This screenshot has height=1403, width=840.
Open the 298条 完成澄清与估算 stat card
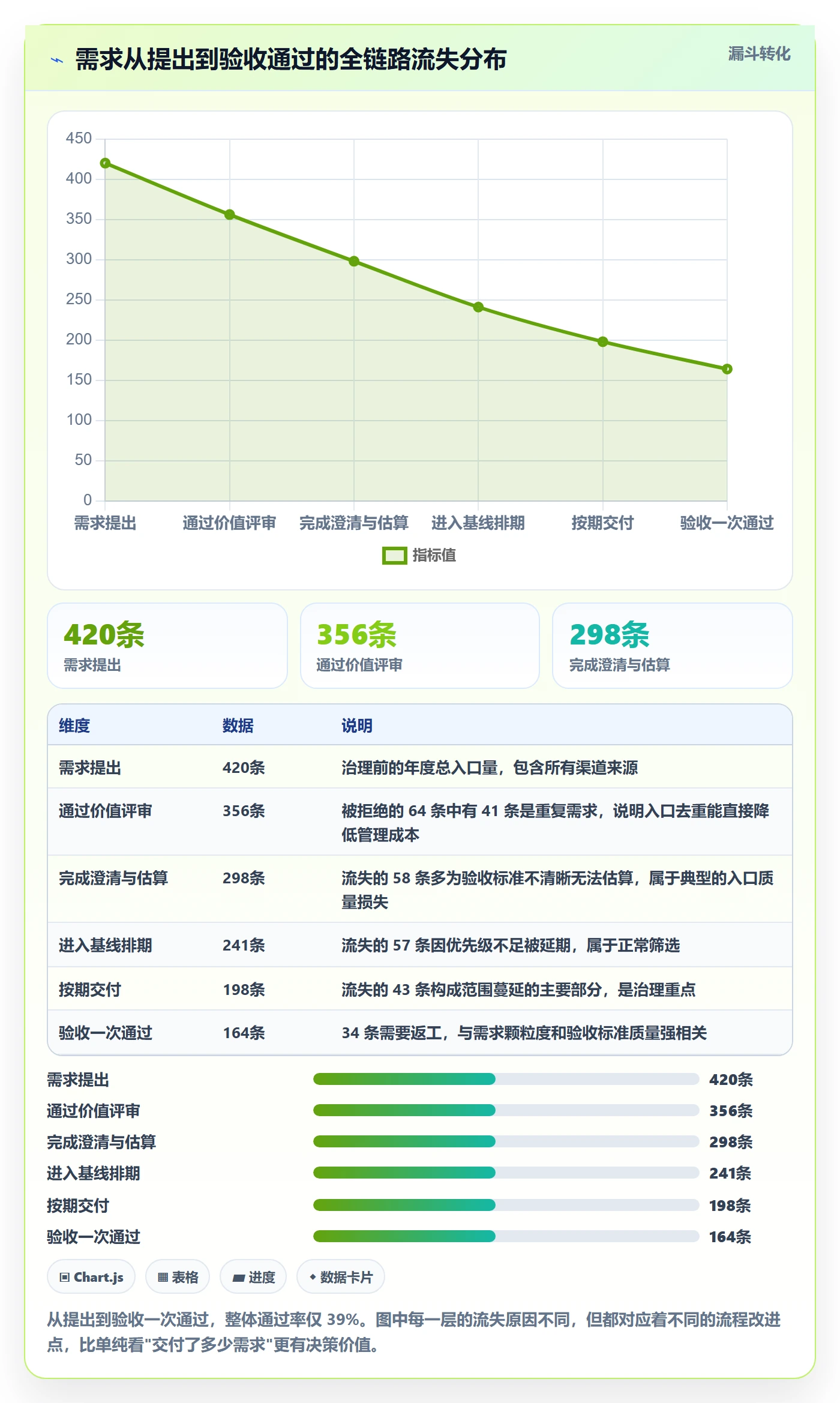coord(673,646)
